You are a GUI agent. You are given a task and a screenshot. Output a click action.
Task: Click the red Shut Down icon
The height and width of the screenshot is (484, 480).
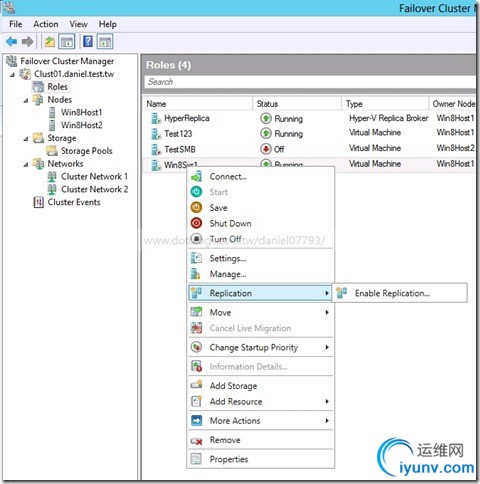196,223
